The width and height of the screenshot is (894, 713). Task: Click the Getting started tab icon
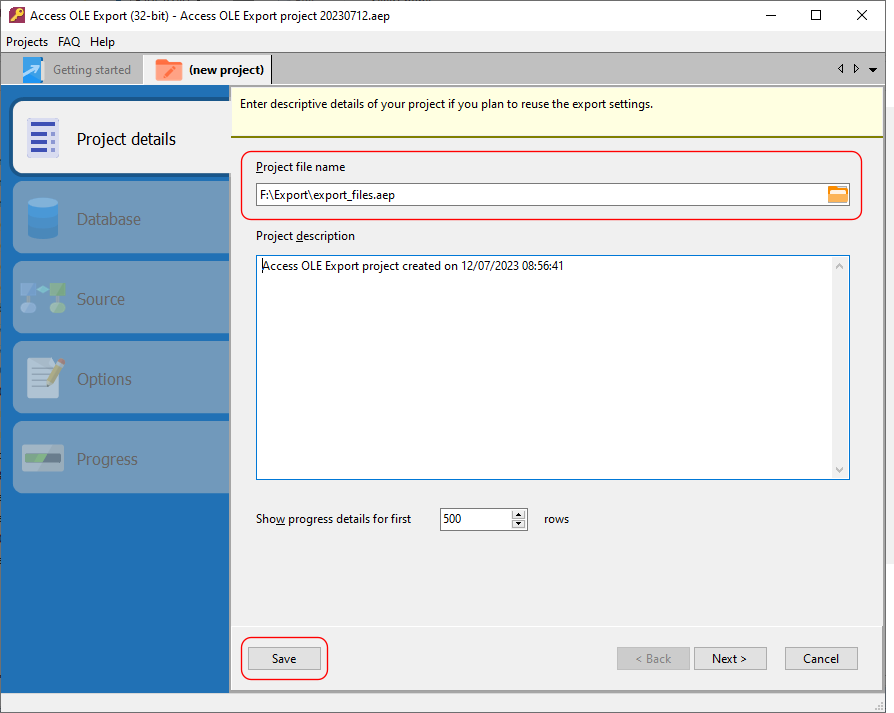click(x=33, y=70)
